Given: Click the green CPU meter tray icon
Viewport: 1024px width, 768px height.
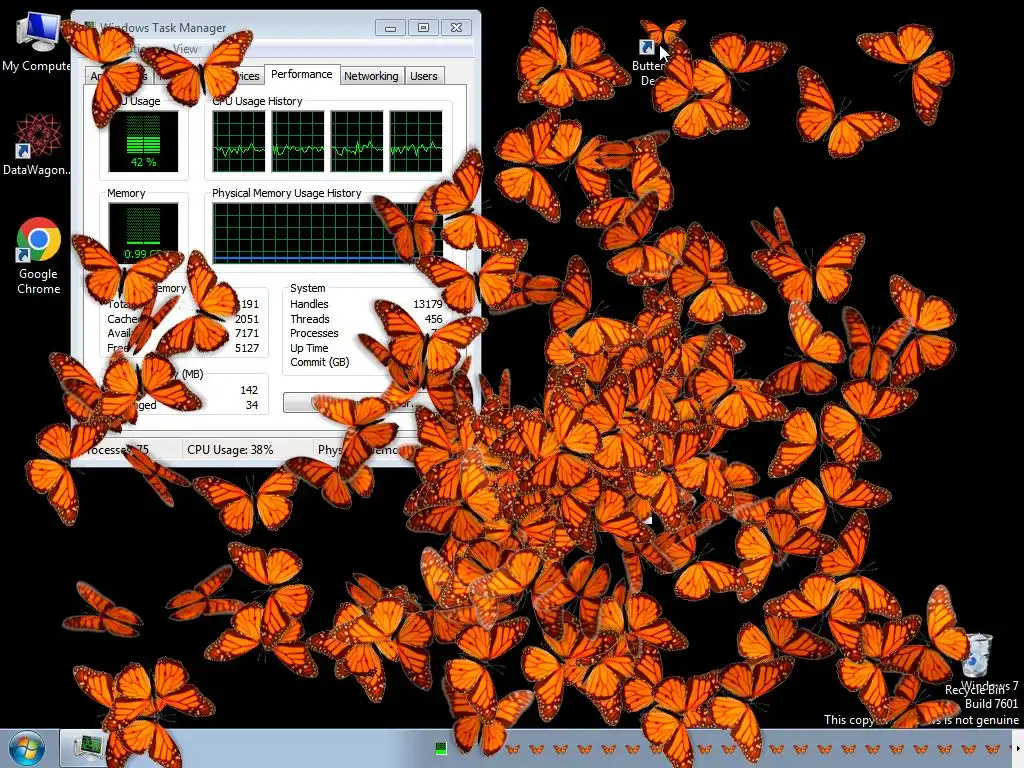Looking at the screenshot, I should pos(441,748).
